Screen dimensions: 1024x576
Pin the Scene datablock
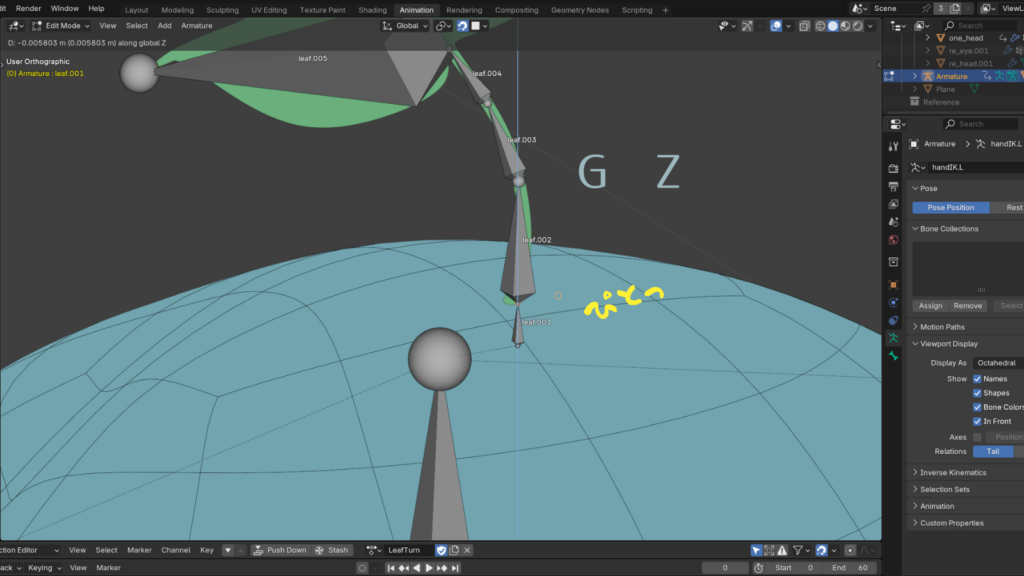(x=926, y=8)
